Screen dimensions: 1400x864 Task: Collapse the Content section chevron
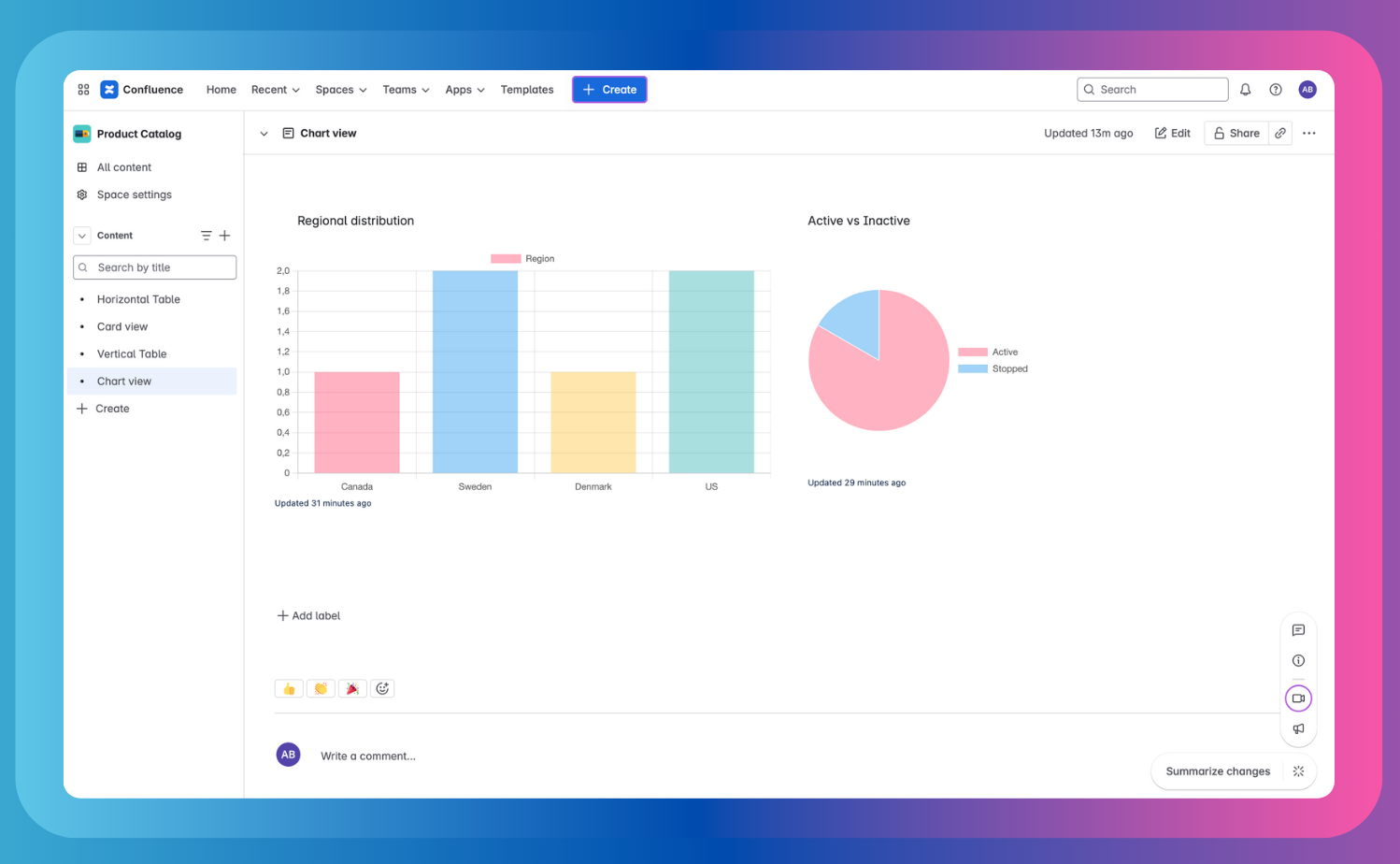tap(81, 236)
